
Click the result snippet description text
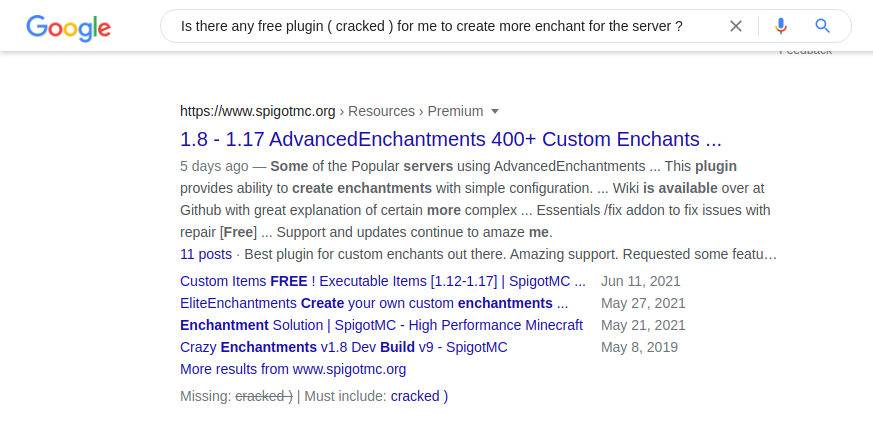(x=470, y=199)
